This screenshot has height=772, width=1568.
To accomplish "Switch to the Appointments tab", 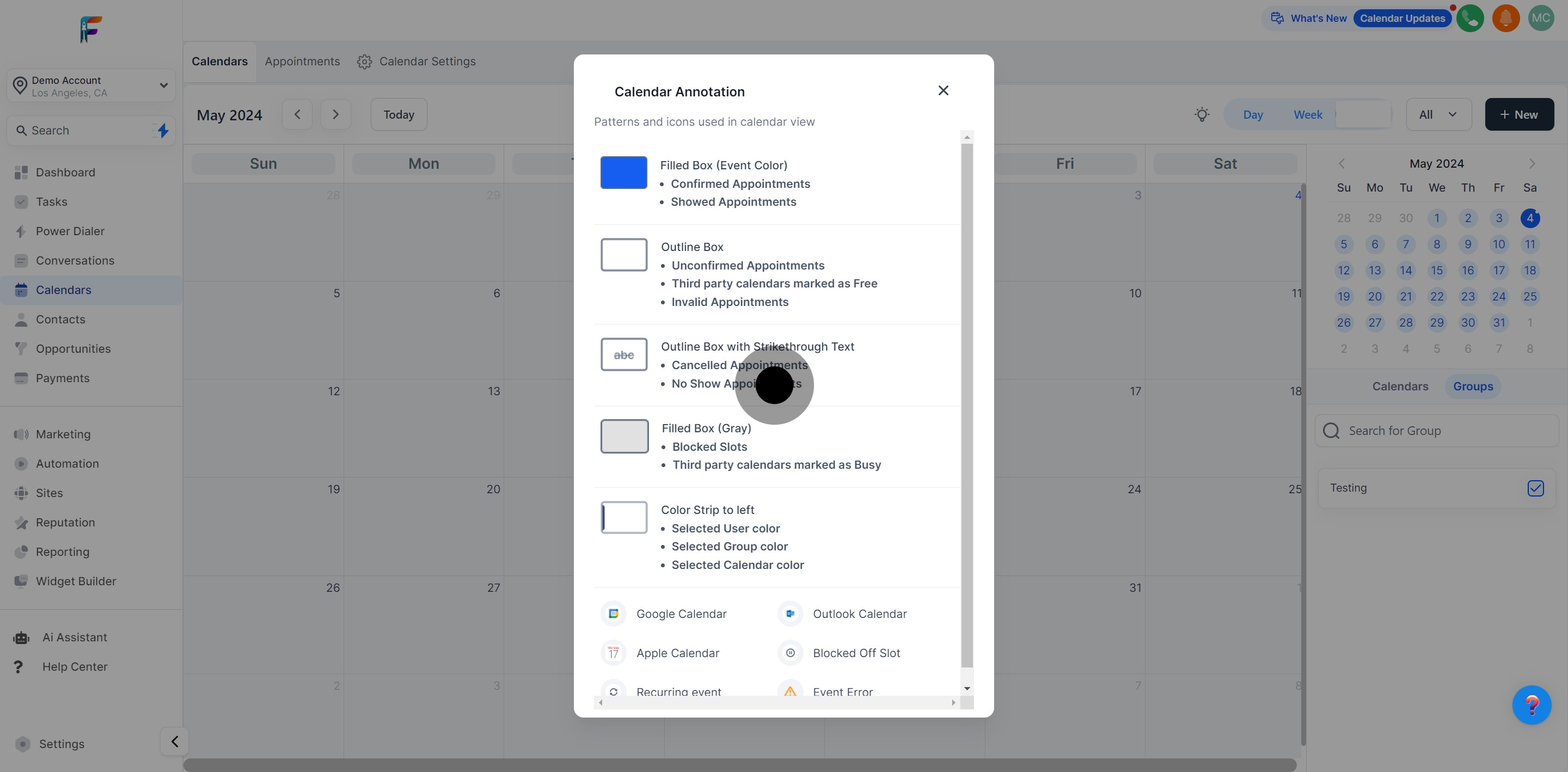I will [302, 62].
